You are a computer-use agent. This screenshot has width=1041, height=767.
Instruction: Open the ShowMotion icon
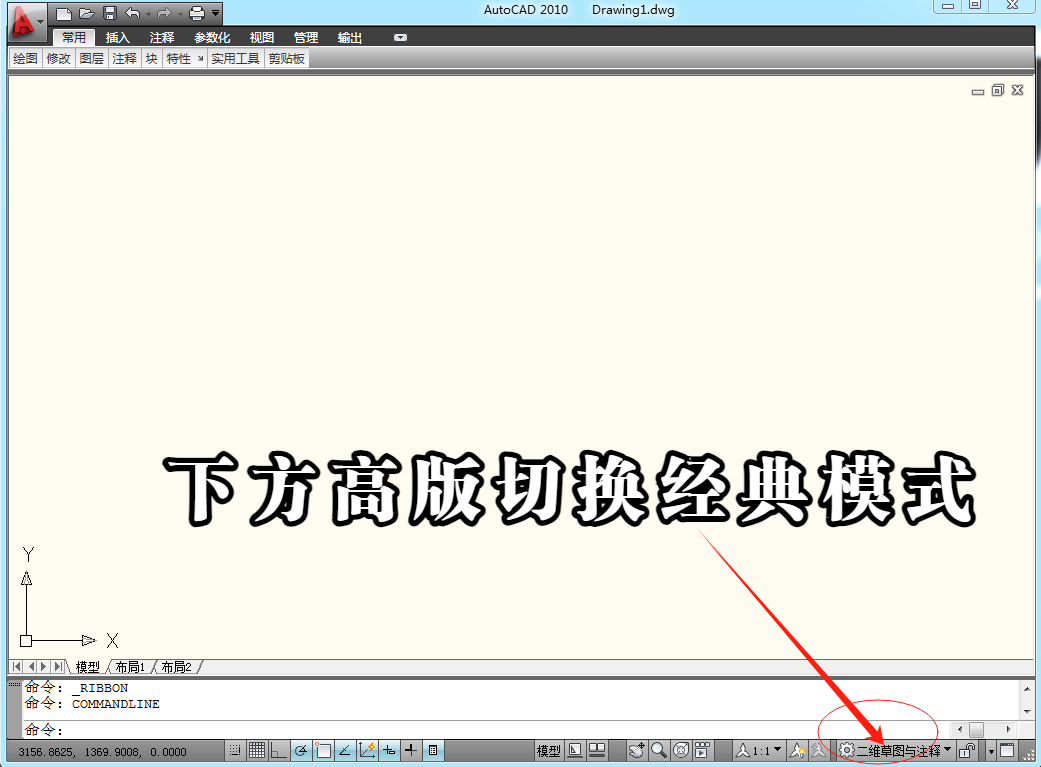(x=702, y=750)
